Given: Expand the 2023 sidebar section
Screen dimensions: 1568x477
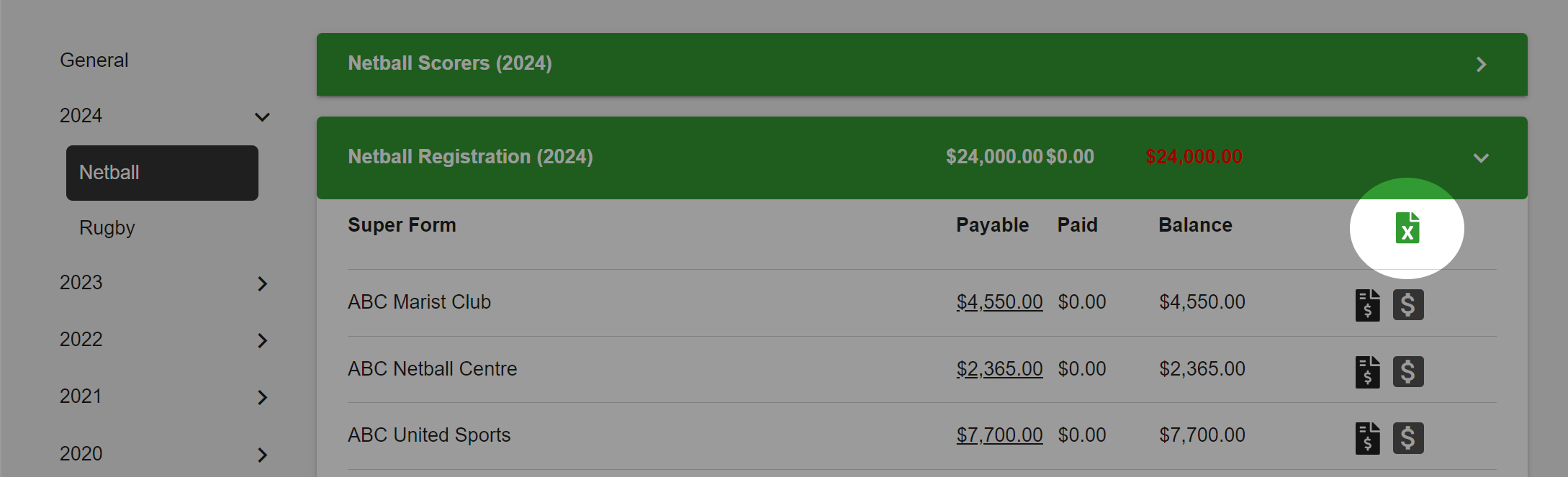Looking at the screenshot, I should (262, 283).
